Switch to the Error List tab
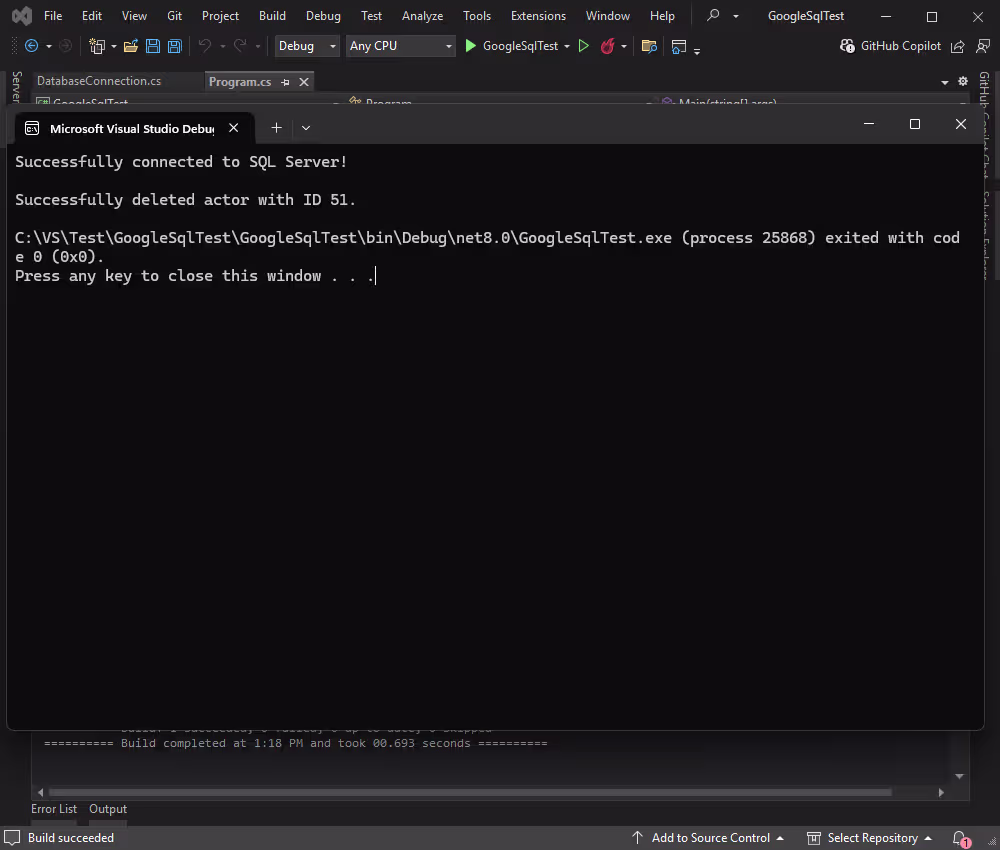 coord(54,809)
